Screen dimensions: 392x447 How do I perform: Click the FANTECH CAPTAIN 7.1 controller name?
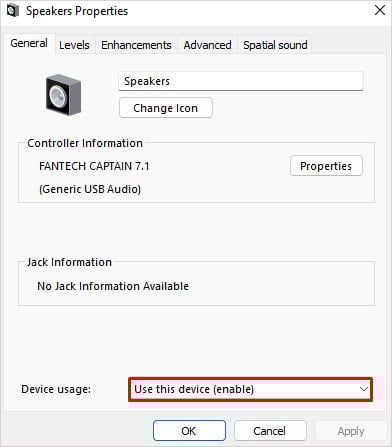click(94, 166)
